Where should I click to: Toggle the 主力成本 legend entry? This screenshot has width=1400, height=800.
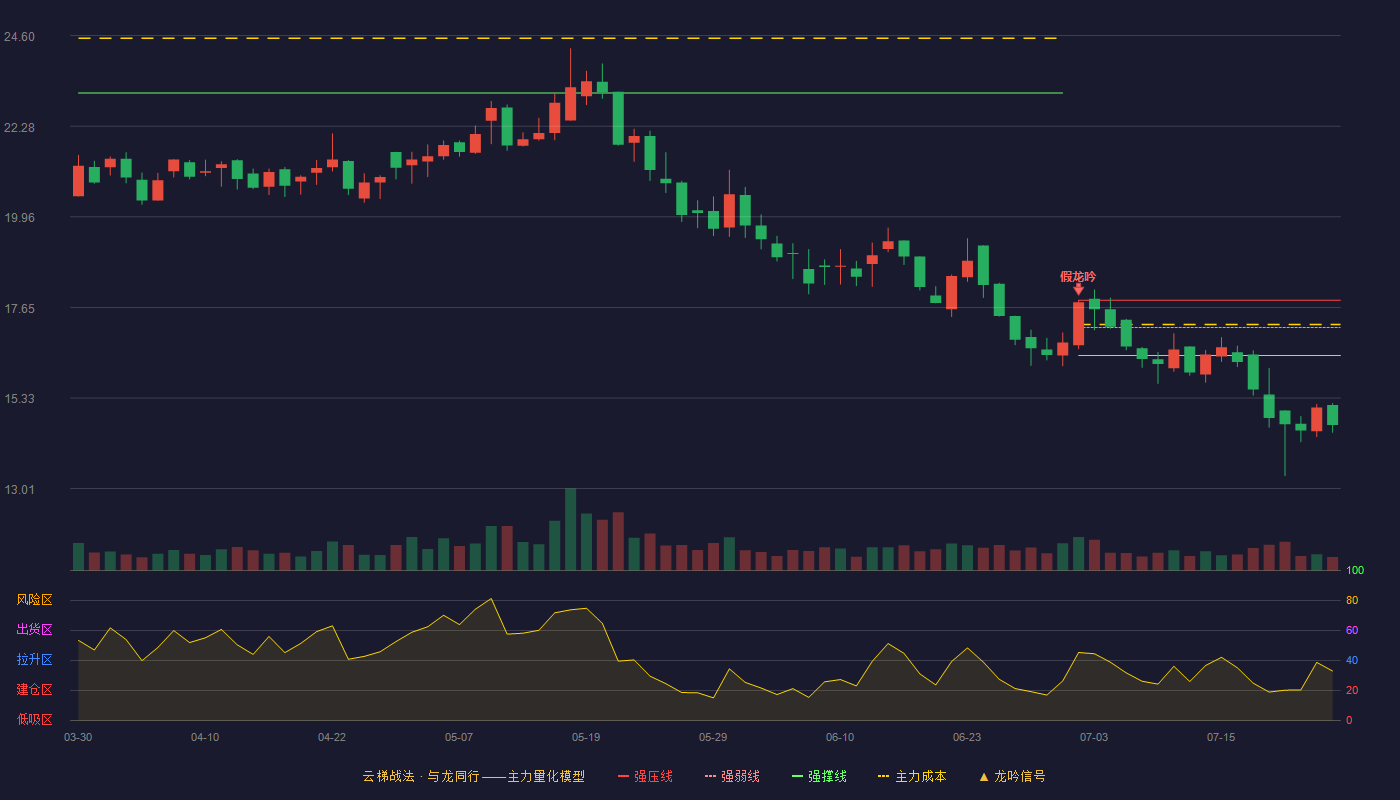click(912, 776)
